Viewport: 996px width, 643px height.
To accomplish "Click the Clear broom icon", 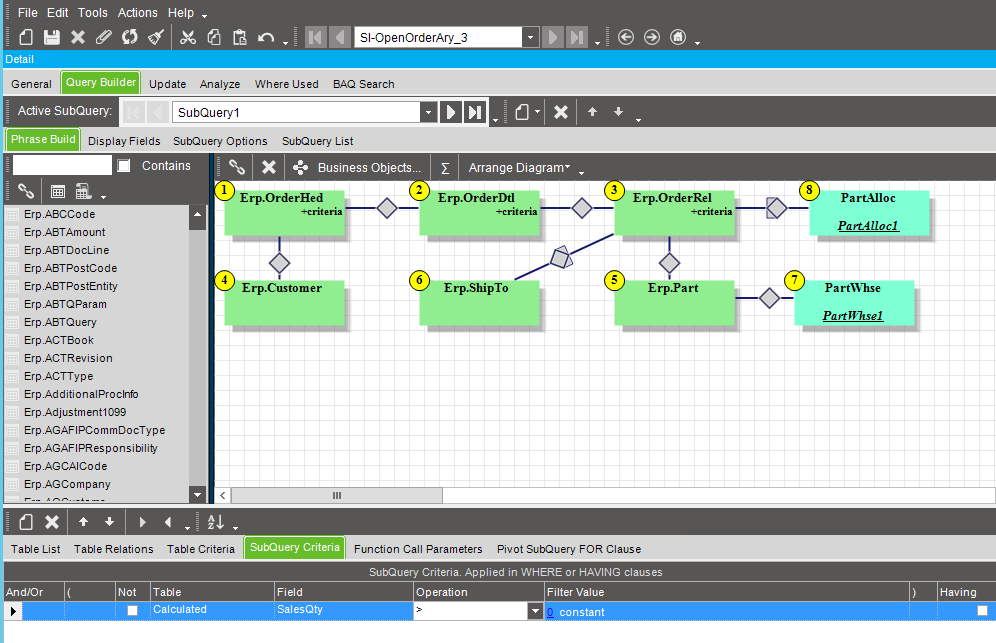I will coord(156,37).
